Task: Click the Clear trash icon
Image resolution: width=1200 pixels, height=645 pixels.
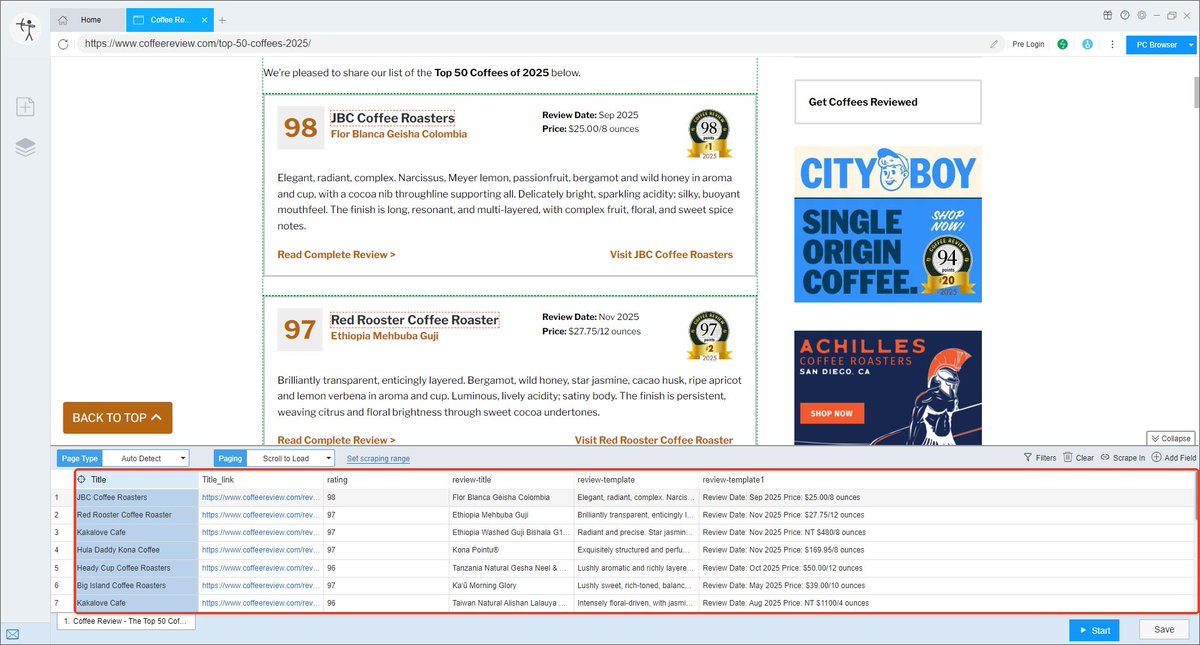Action: (x=1067, y=457)
